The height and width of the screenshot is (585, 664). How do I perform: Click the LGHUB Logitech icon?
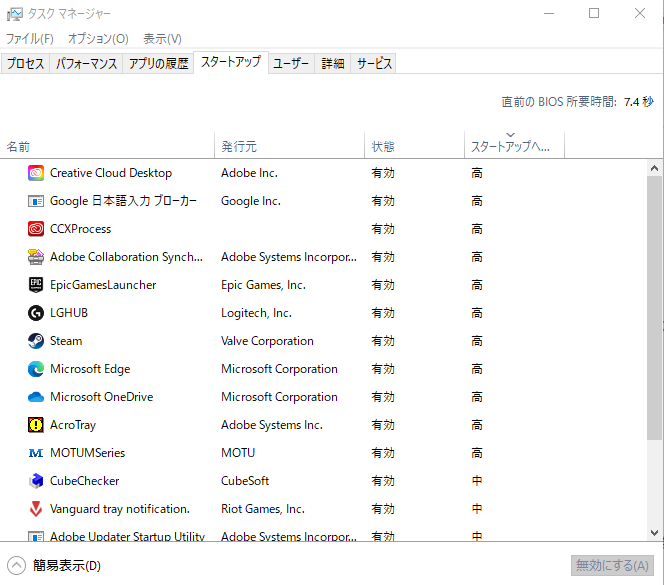(36, 313)
